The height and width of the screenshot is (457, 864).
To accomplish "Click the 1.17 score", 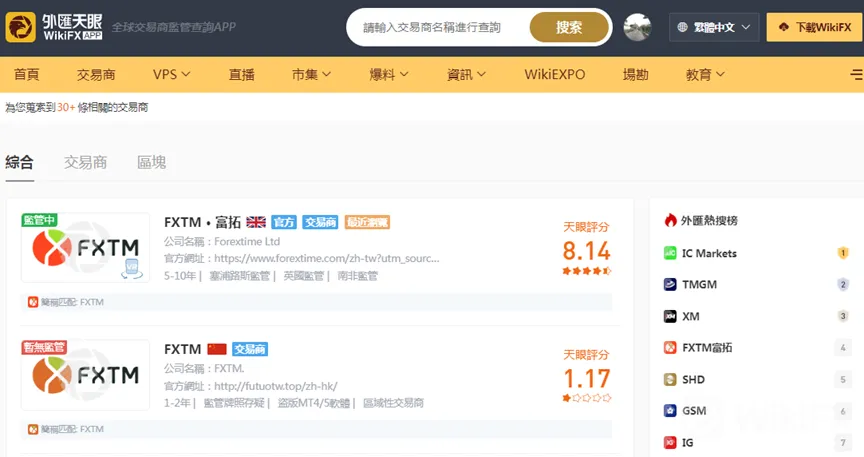I will point(587,378).
